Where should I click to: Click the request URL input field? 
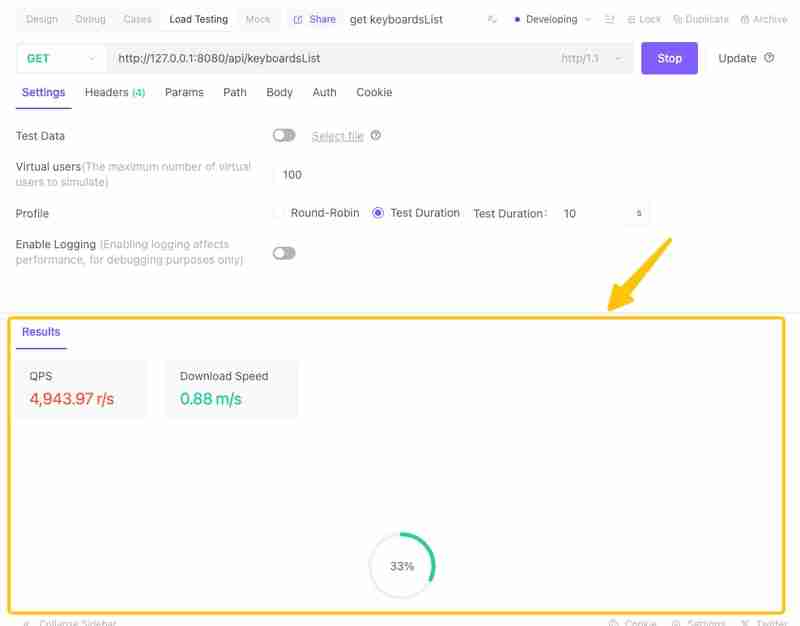[332, 58]
